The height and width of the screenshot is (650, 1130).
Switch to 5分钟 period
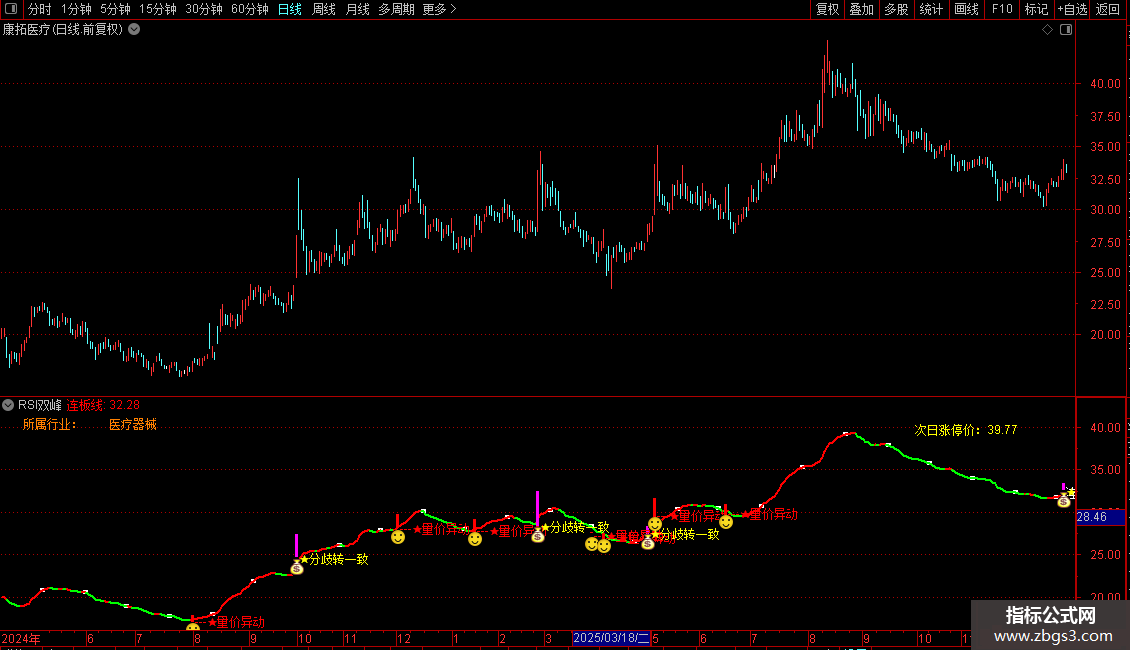115,9
